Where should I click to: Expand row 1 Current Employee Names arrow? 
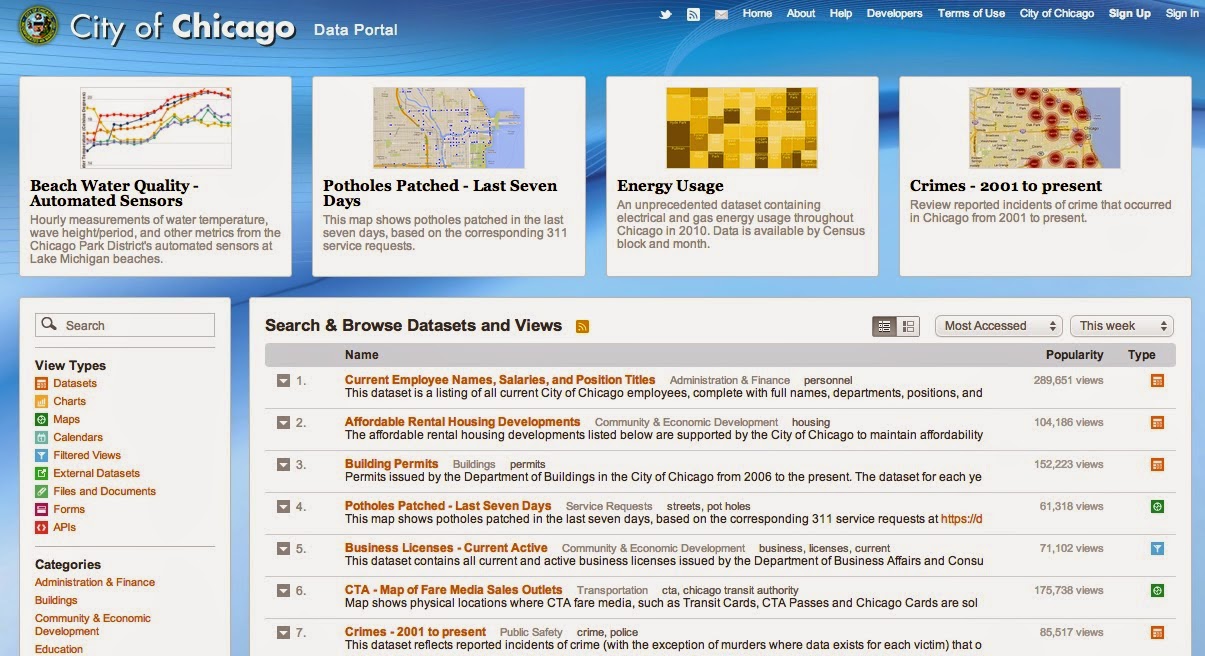(283, 381)
